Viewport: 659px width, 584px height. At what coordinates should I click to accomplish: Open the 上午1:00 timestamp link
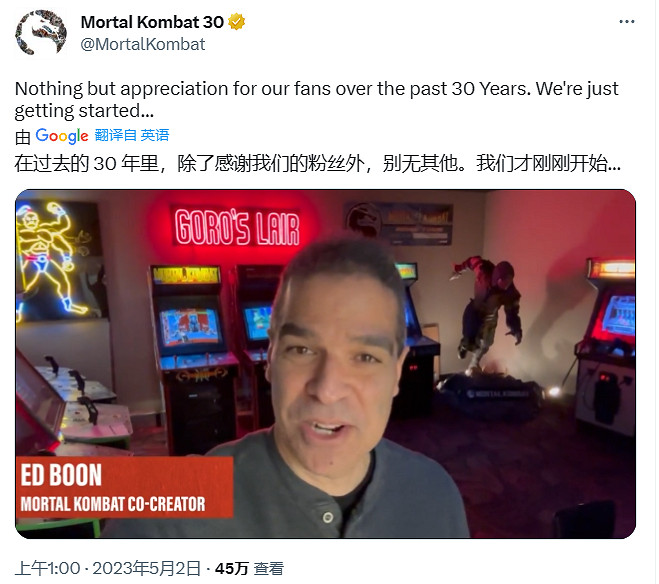(x=47, y=568)
